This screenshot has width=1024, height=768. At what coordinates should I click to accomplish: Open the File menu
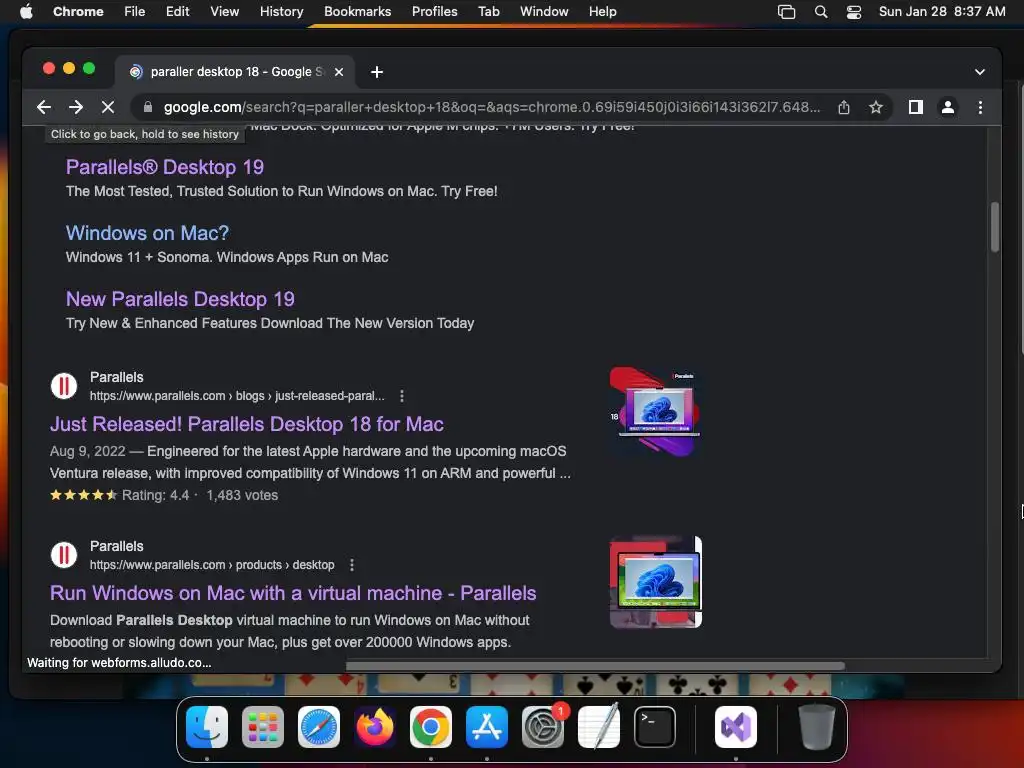pyautogui.click(x=135, y=12)
